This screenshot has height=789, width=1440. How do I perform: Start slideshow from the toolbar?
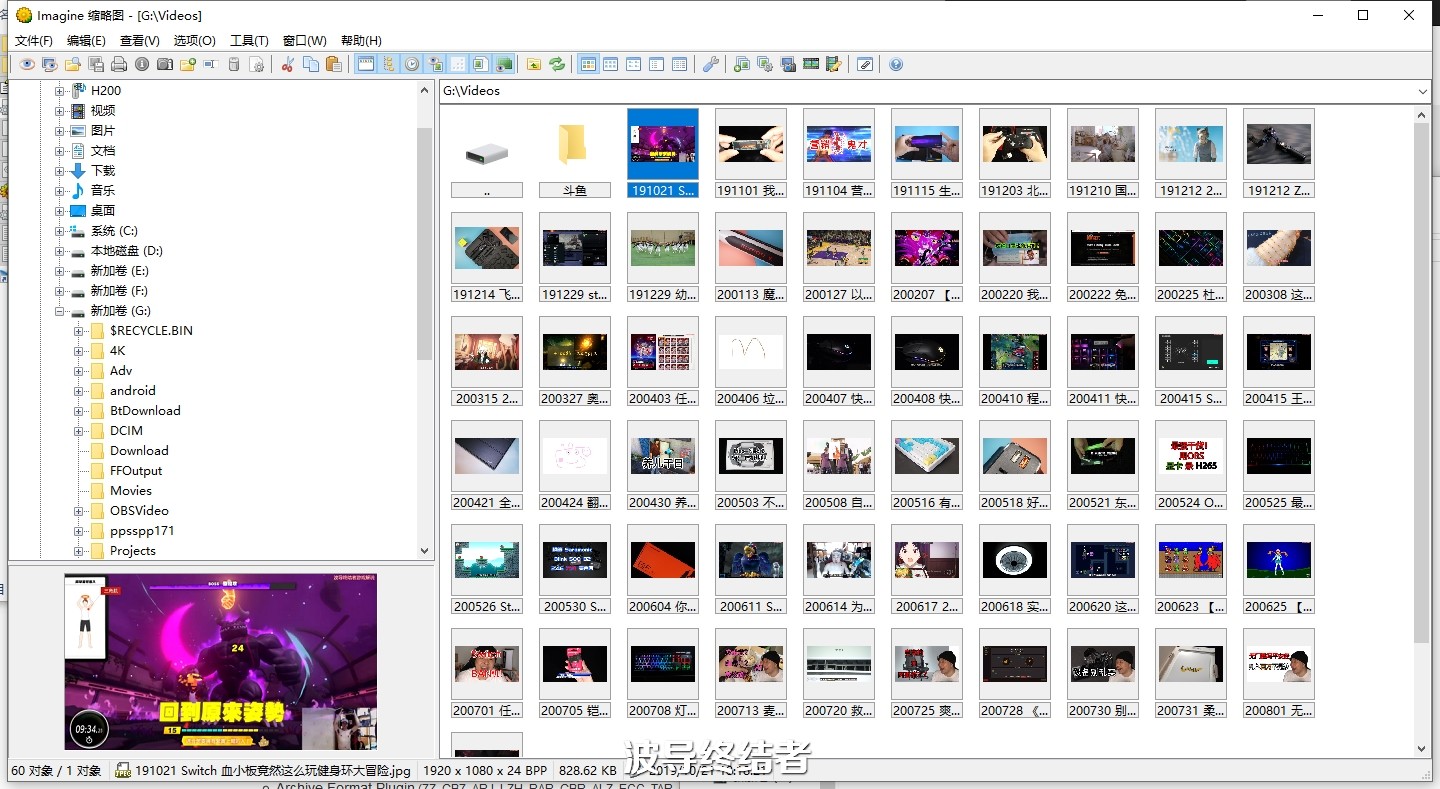[50, 64]
